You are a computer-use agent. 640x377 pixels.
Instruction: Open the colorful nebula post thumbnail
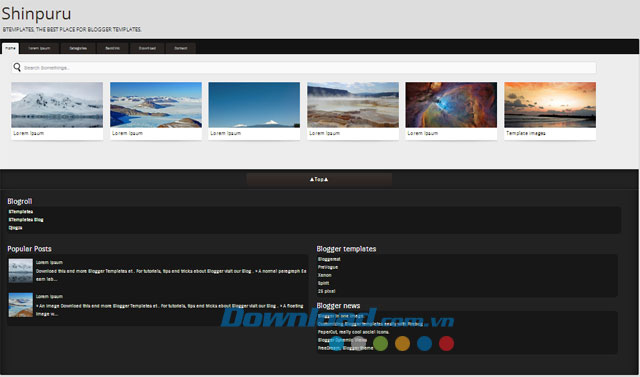pyautogui.click(x=451, y=105)
